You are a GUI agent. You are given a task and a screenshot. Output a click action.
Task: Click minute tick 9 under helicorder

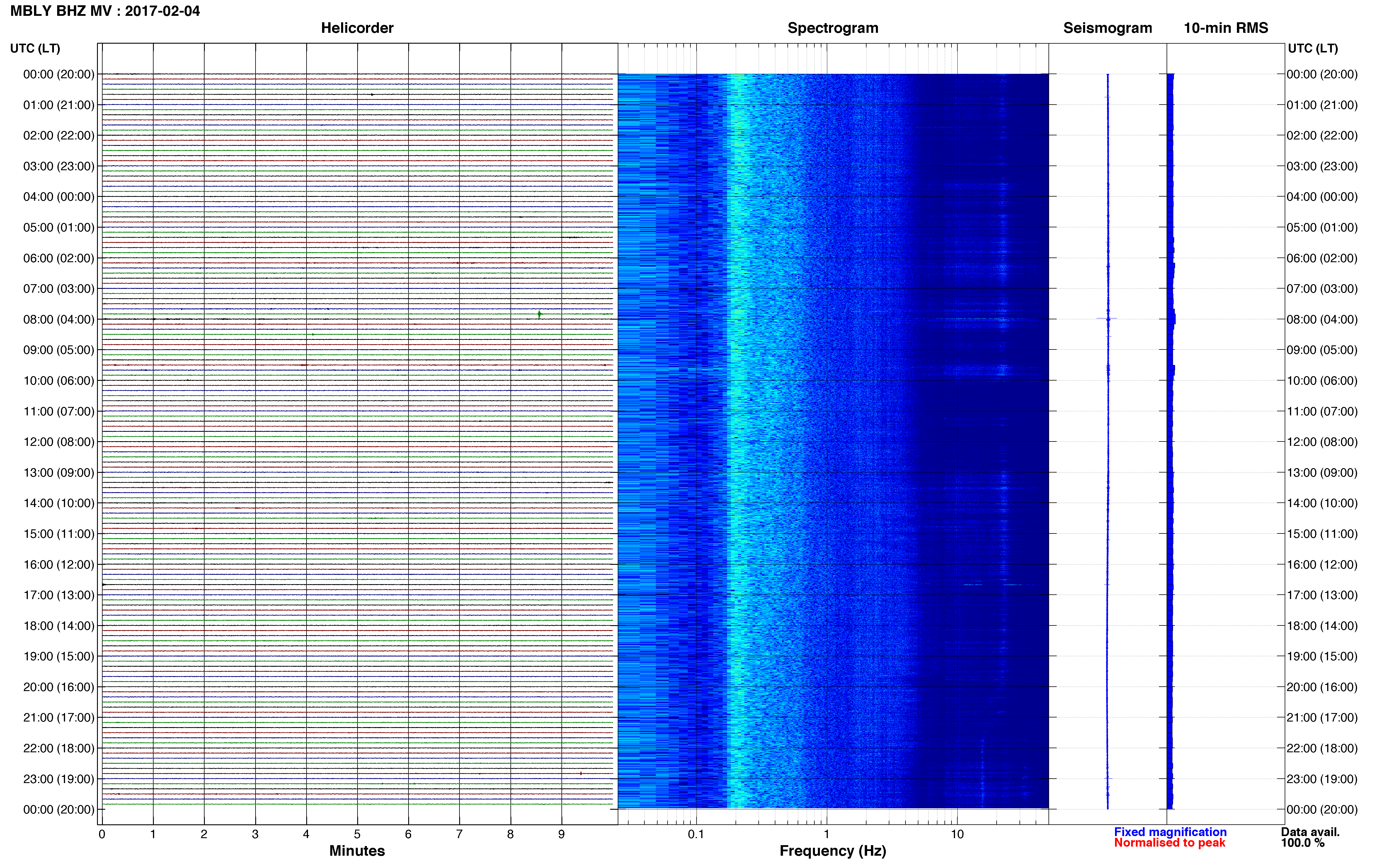(x=561, y=834)
